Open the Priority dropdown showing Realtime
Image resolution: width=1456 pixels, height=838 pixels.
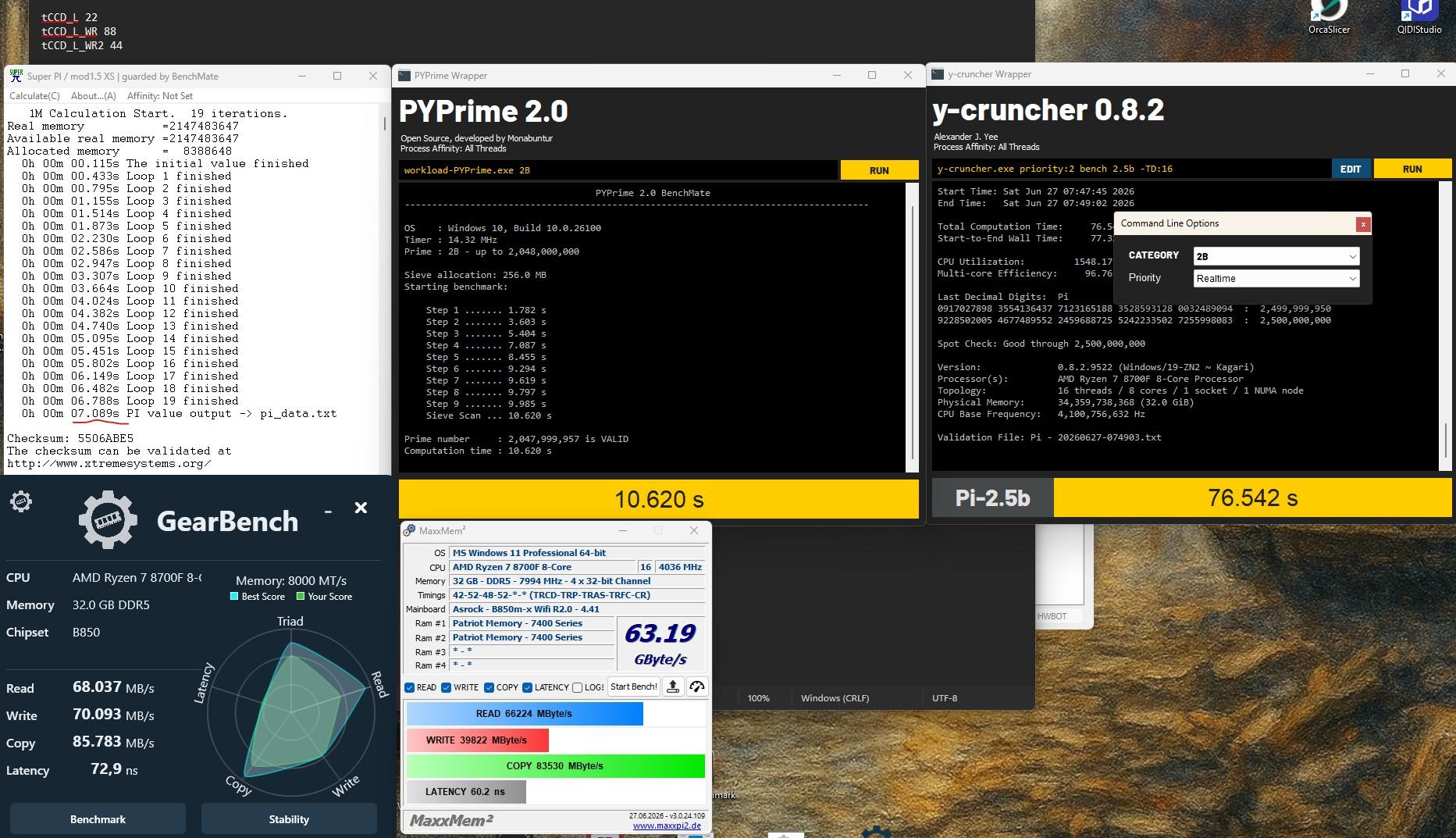(1276, 278)
